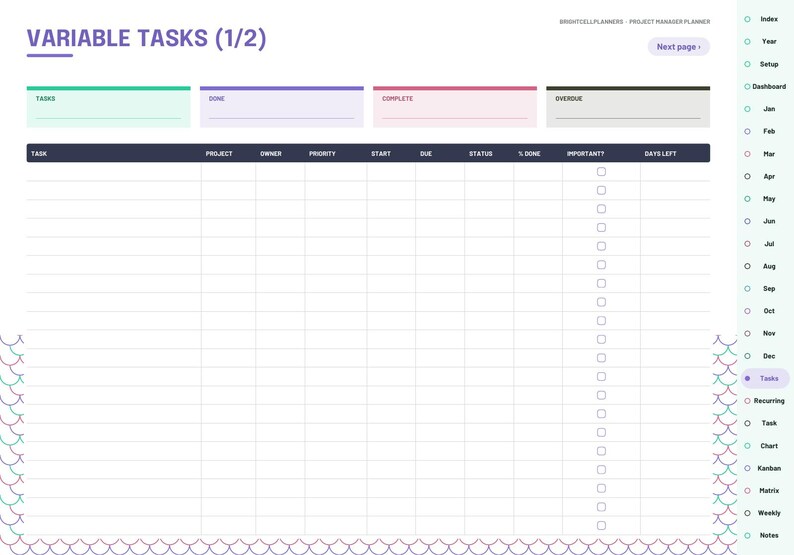Screen dimensions: 794x555
Task: Tick Important checkbox in third task row
Action: tap(601, 209)
